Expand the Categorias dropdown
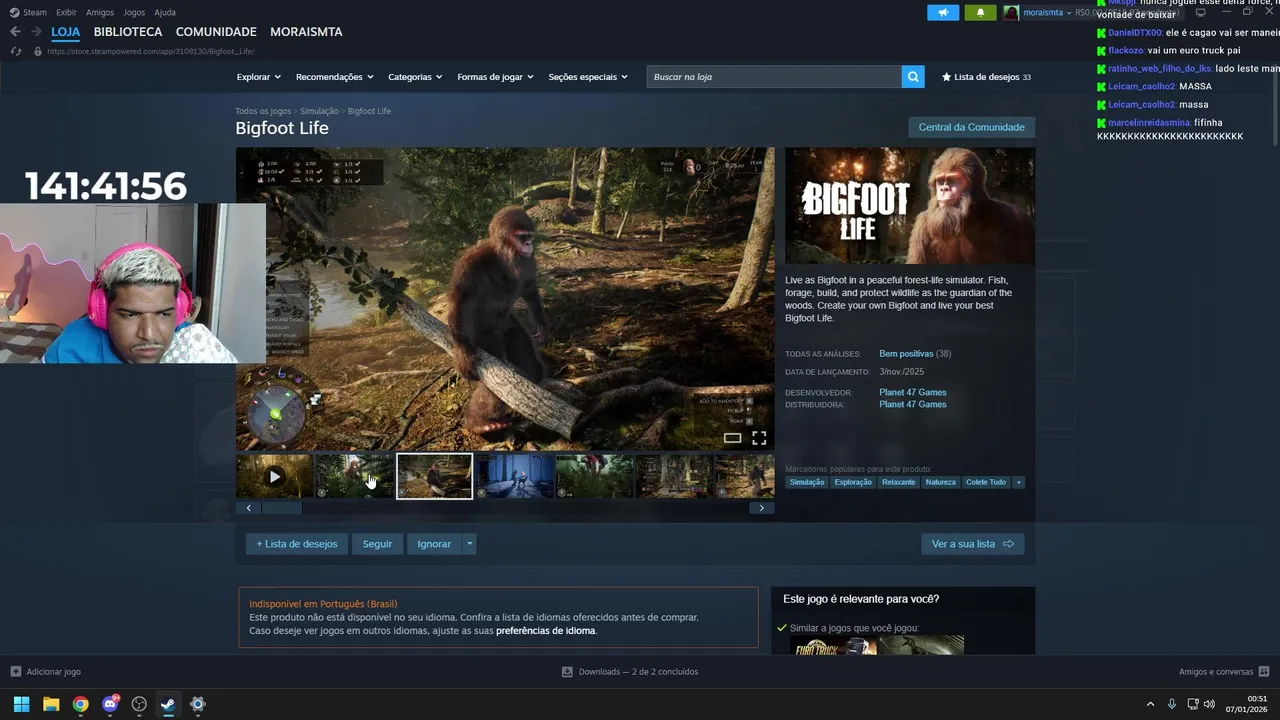The width and height of the screenshot is (1280, 720). [415, 77]
